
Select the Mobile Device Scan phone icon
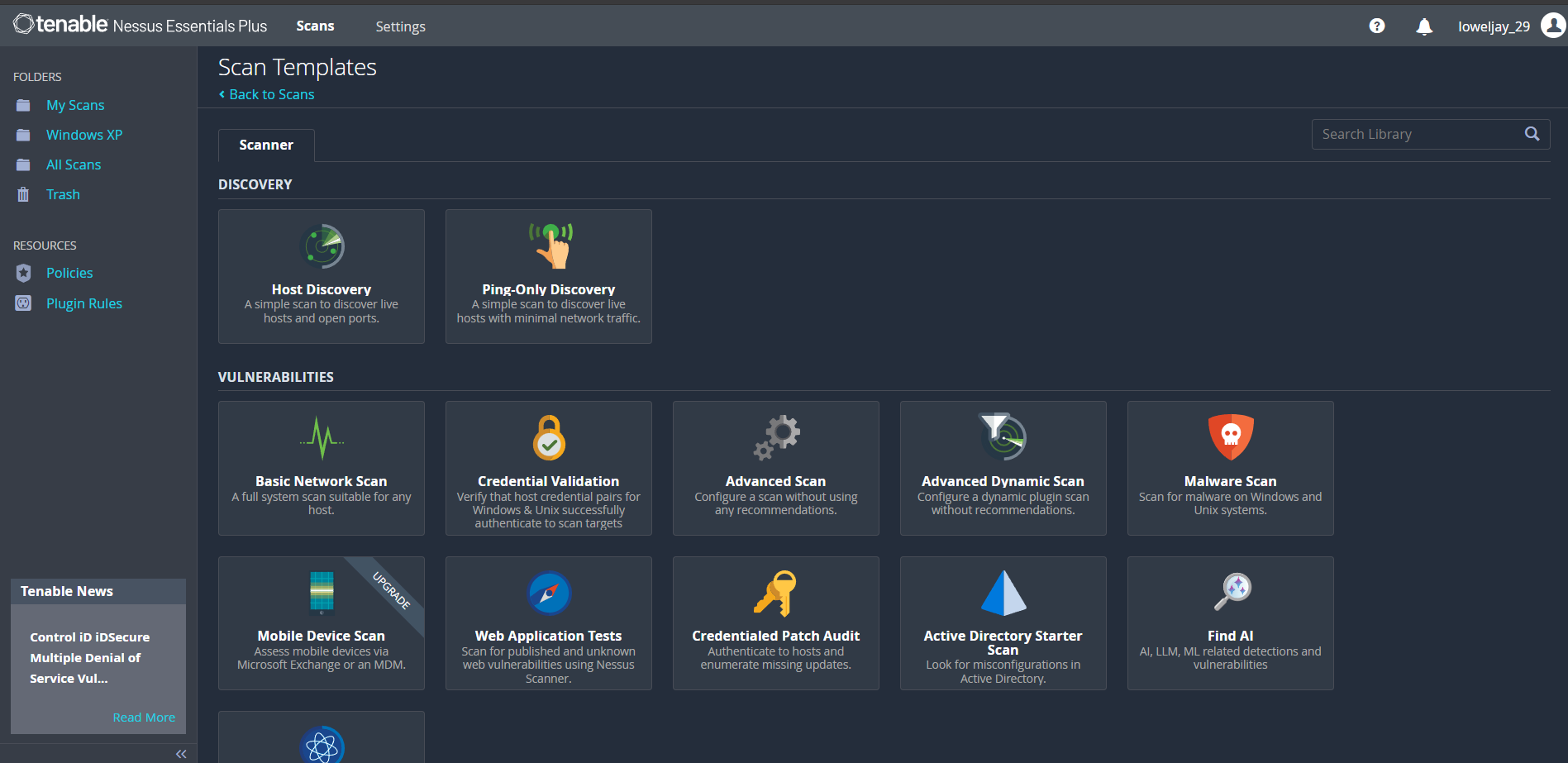click(322, 593)
